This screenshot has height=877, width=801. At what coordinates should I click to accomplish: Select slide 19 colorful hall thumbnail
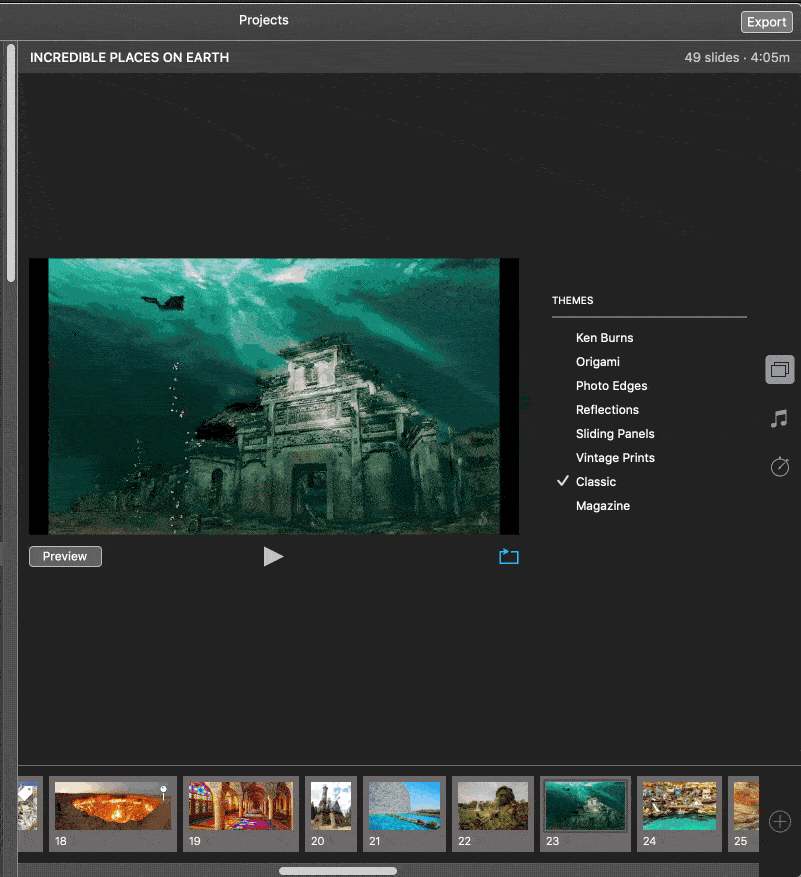click(240, 806)
